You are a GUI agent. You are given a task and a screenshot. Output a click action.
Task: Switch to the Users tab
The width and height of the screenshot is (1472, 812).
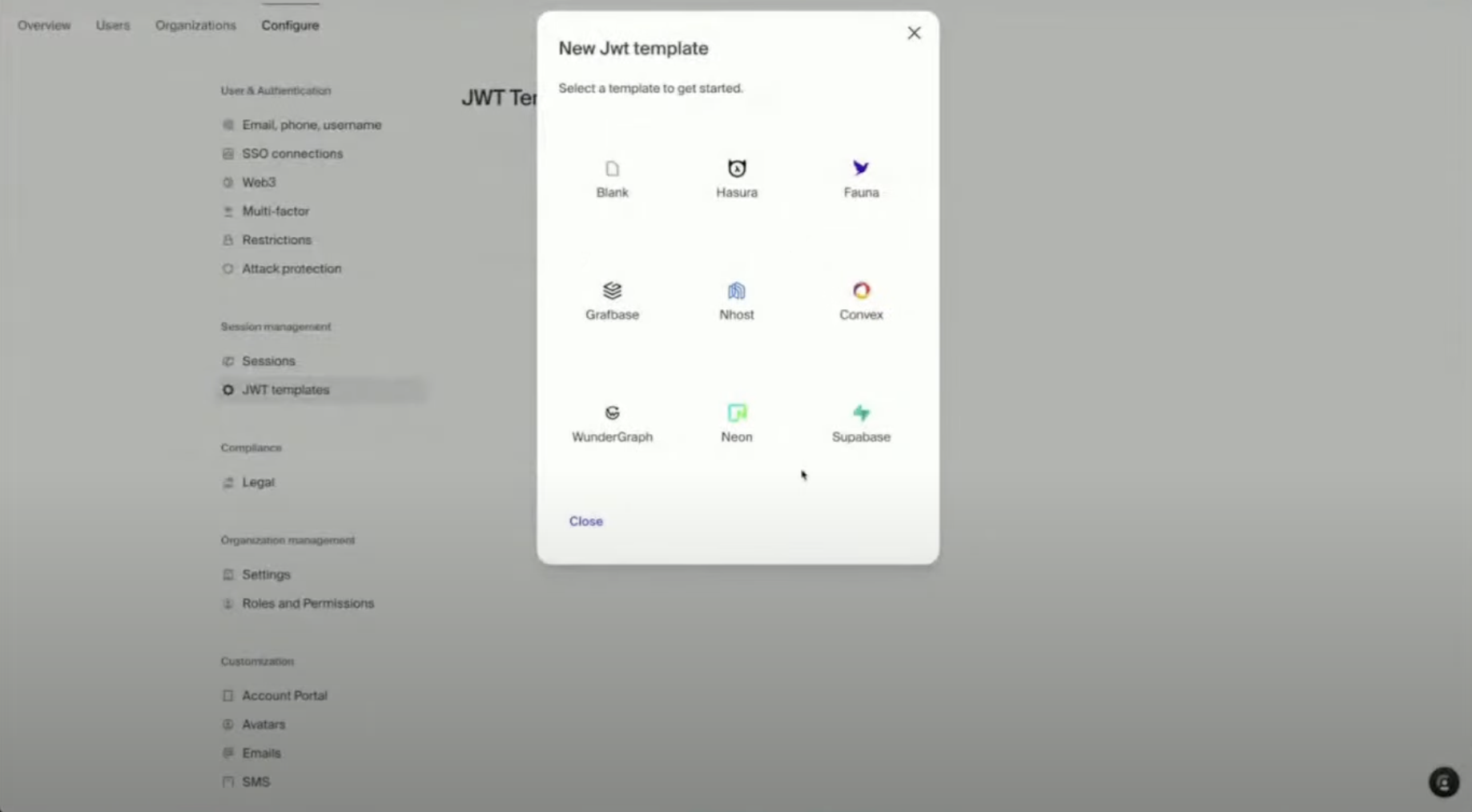point(113,26)
